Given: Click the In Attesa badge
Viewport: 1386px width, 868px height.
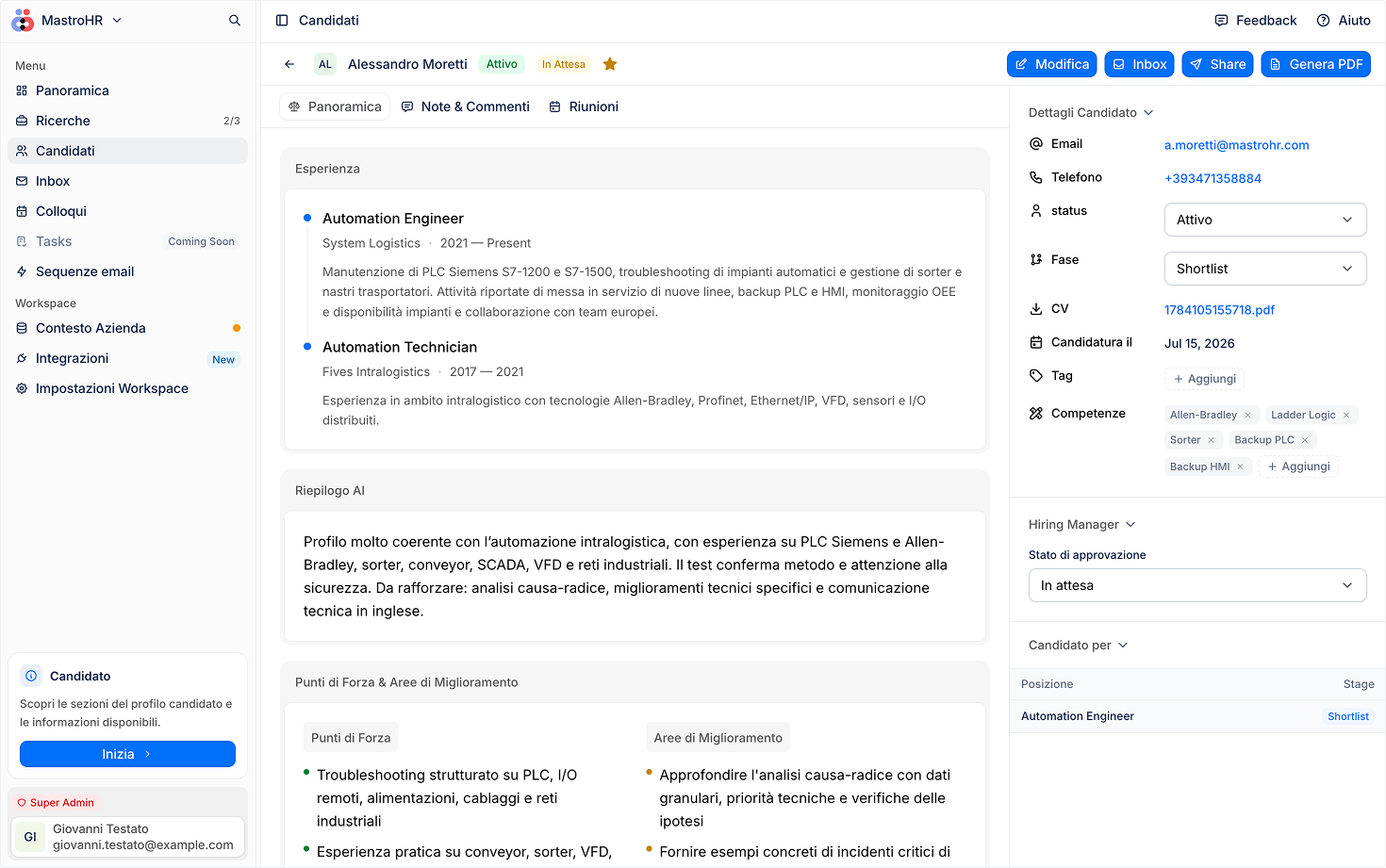Looking at the screenshot, I should (564, 64).
